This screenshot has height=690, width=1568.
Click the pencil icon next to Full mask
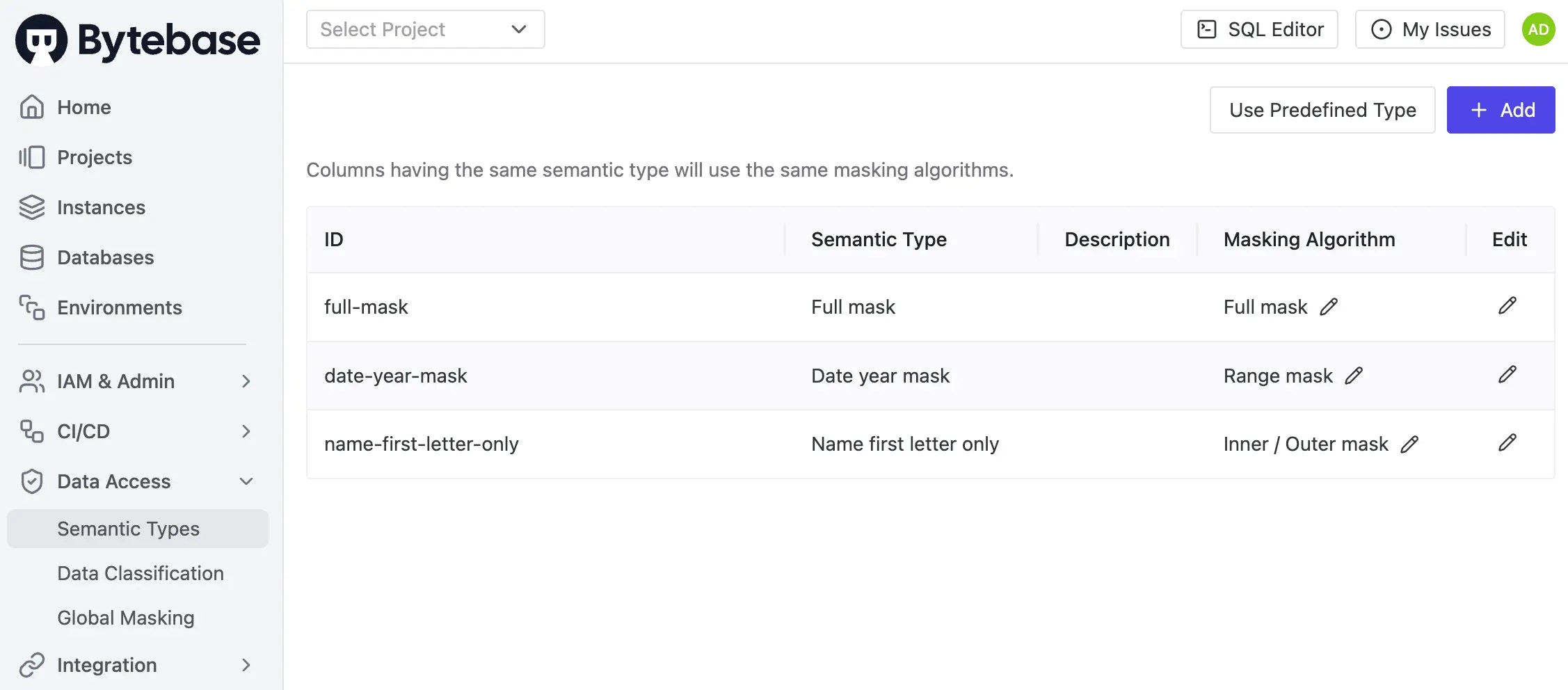pyautogui.click(x=1330, y=306)
